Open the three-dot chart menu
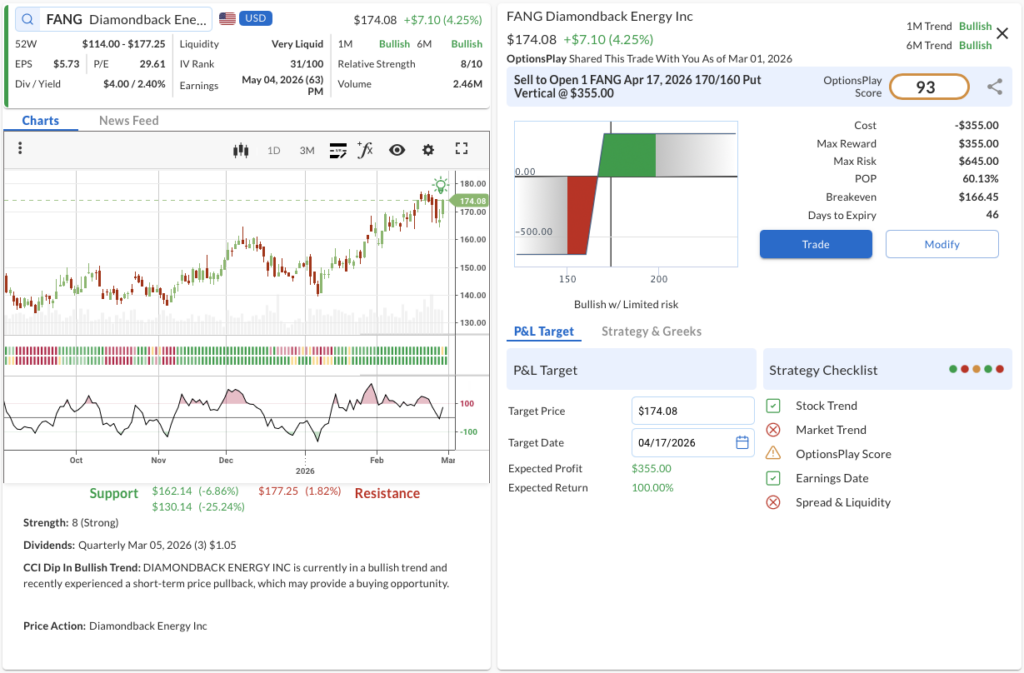1024x673 pixels. (x=20, y=149)
